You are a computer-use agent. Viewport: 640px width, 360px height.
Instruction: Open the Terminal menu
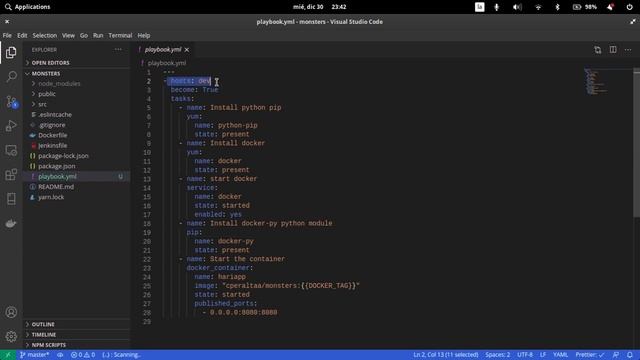120,36
